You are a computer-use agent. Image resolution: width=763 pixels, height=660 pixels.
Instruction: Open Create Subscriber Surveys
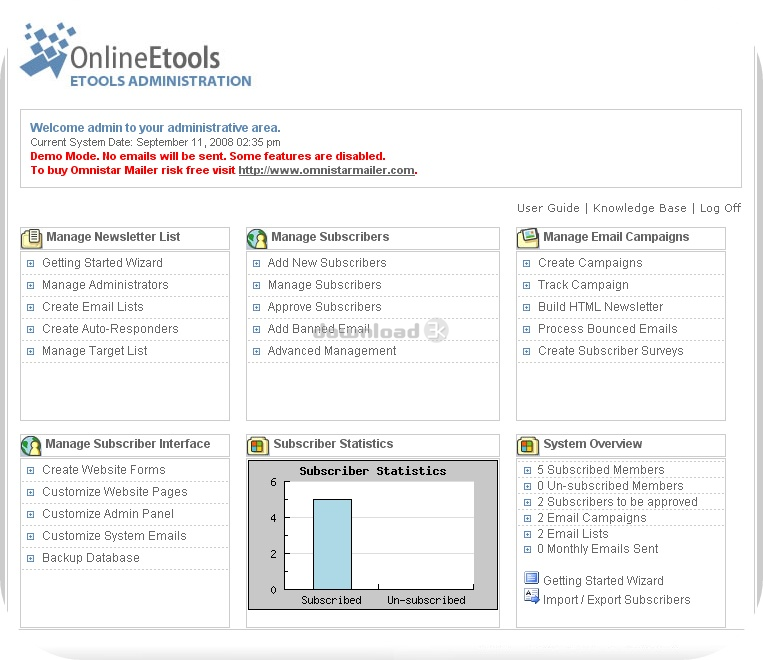610,350
